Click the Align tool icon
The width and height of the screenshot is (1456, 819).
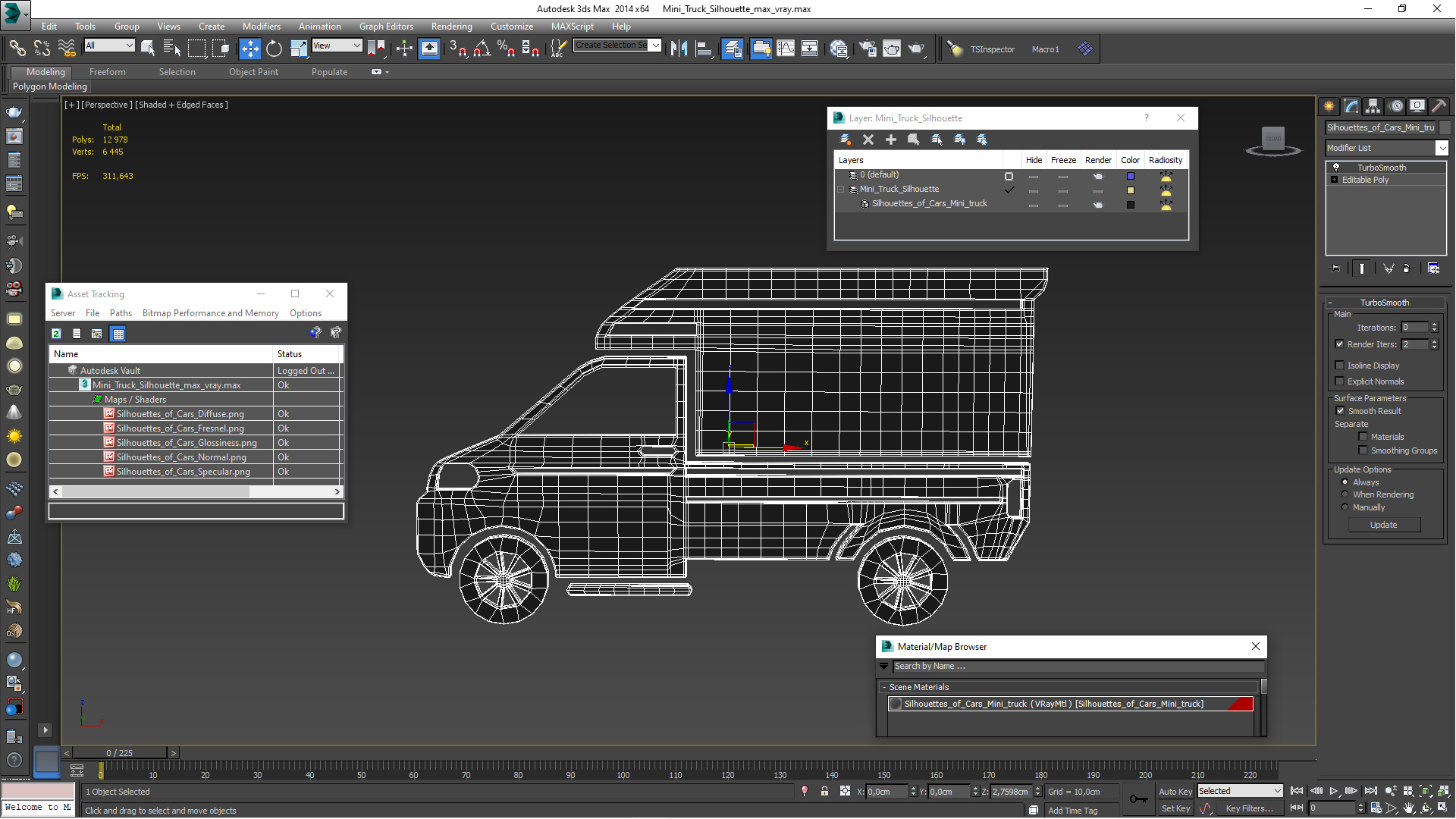(x=704, y=49)
